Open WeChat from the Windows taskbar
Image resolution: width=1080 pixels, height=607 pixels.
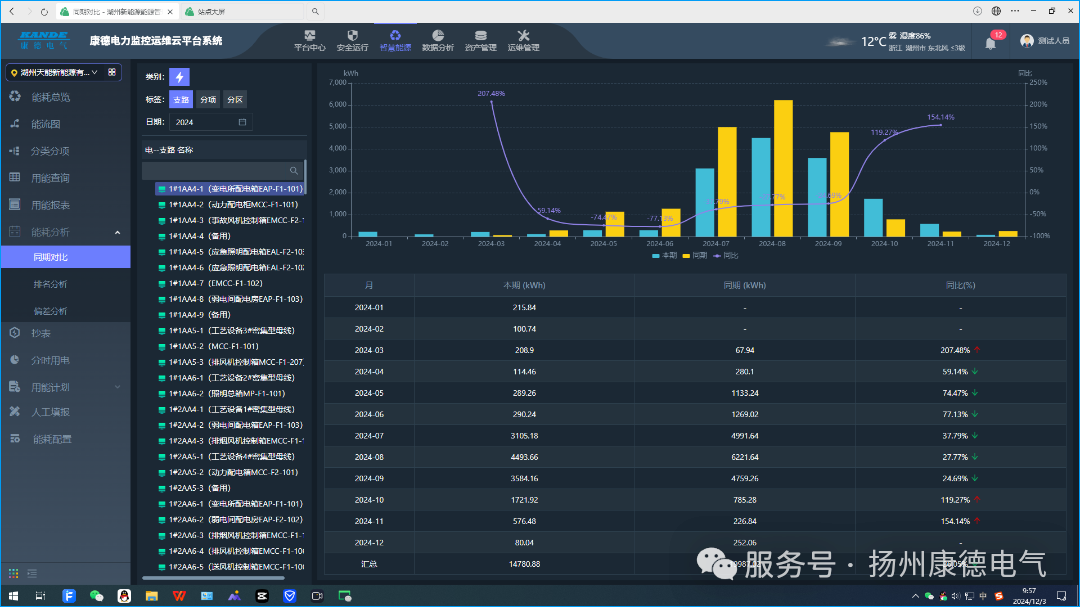pos(97,596)
